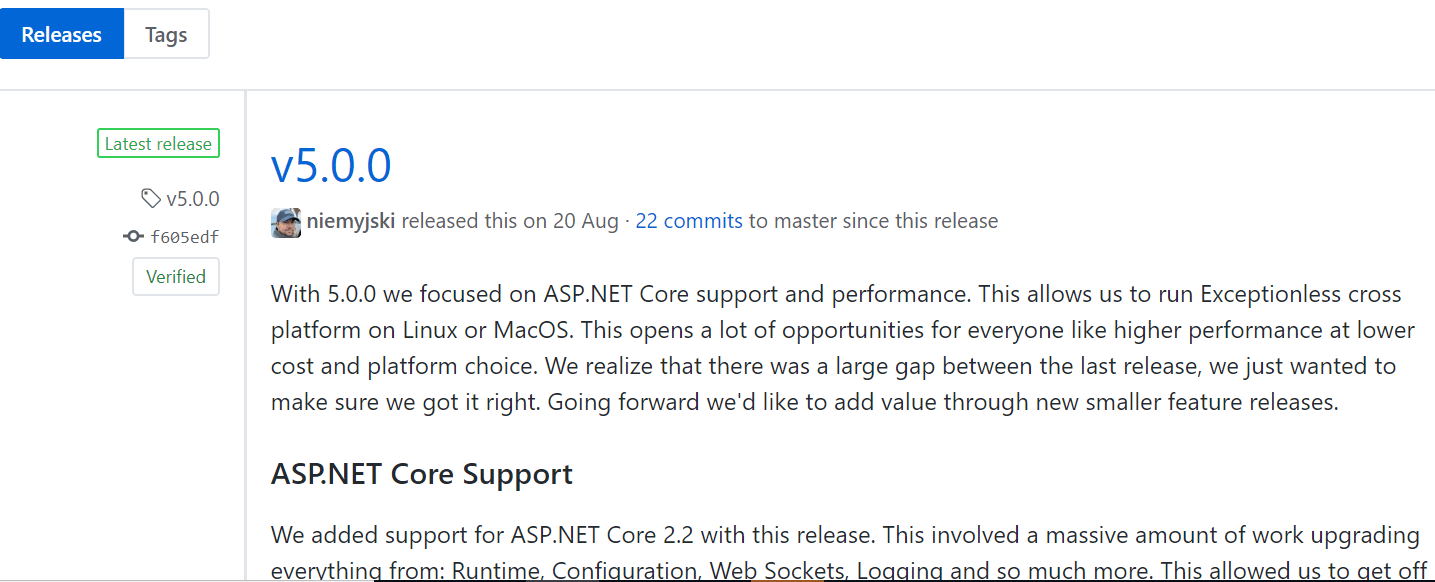
Task: Click niemyjski's avatar image
Action: tap(286, 222)
